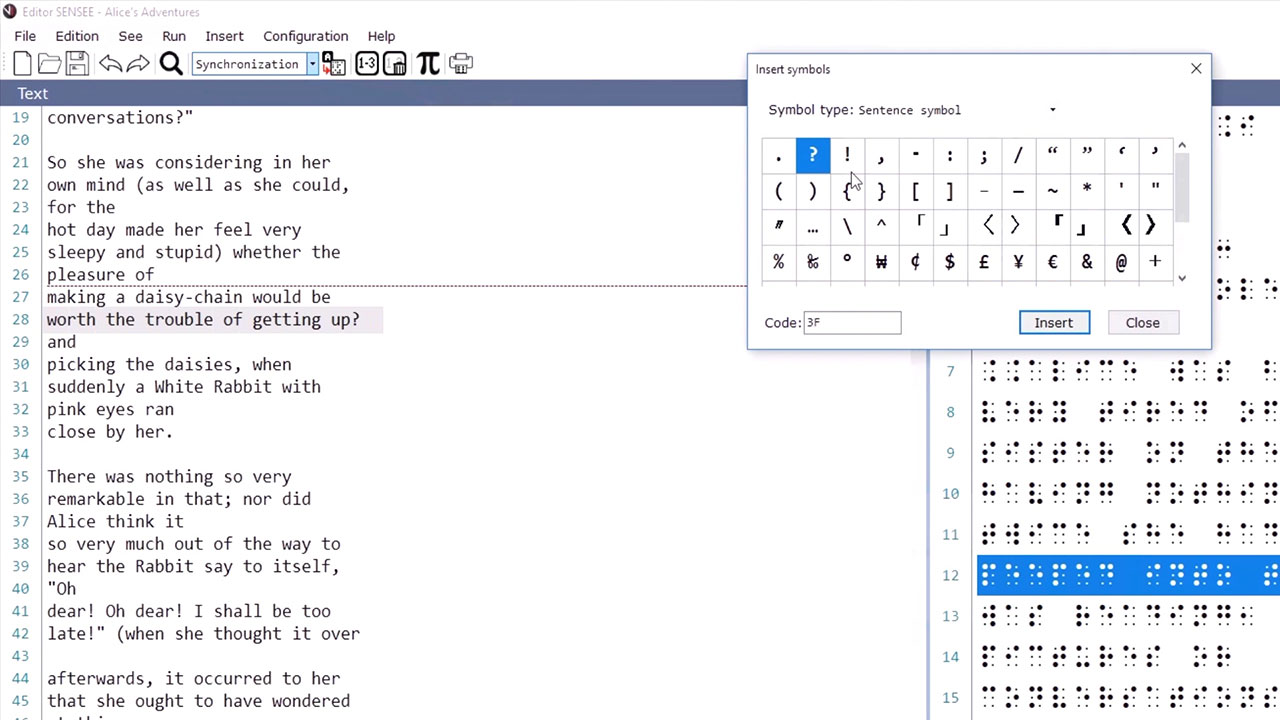The height and width of the screenshot is (720, 1280).
Task: Select the ellipsis symbol cell
Action: 812,226
